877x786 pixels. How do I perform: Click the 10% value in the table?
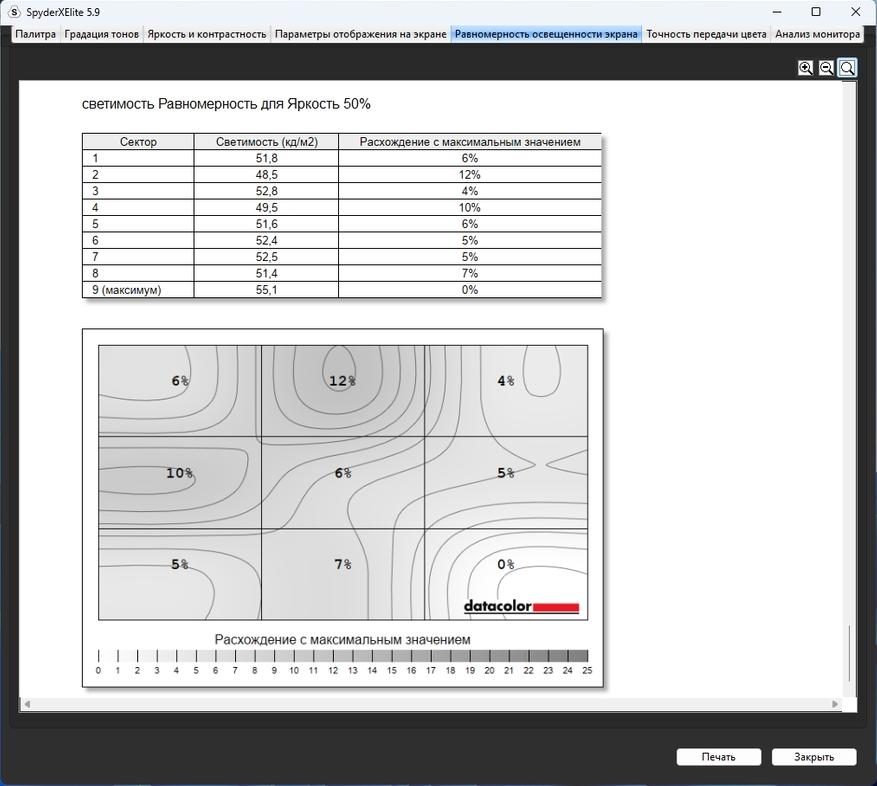[x=470, y=208]
